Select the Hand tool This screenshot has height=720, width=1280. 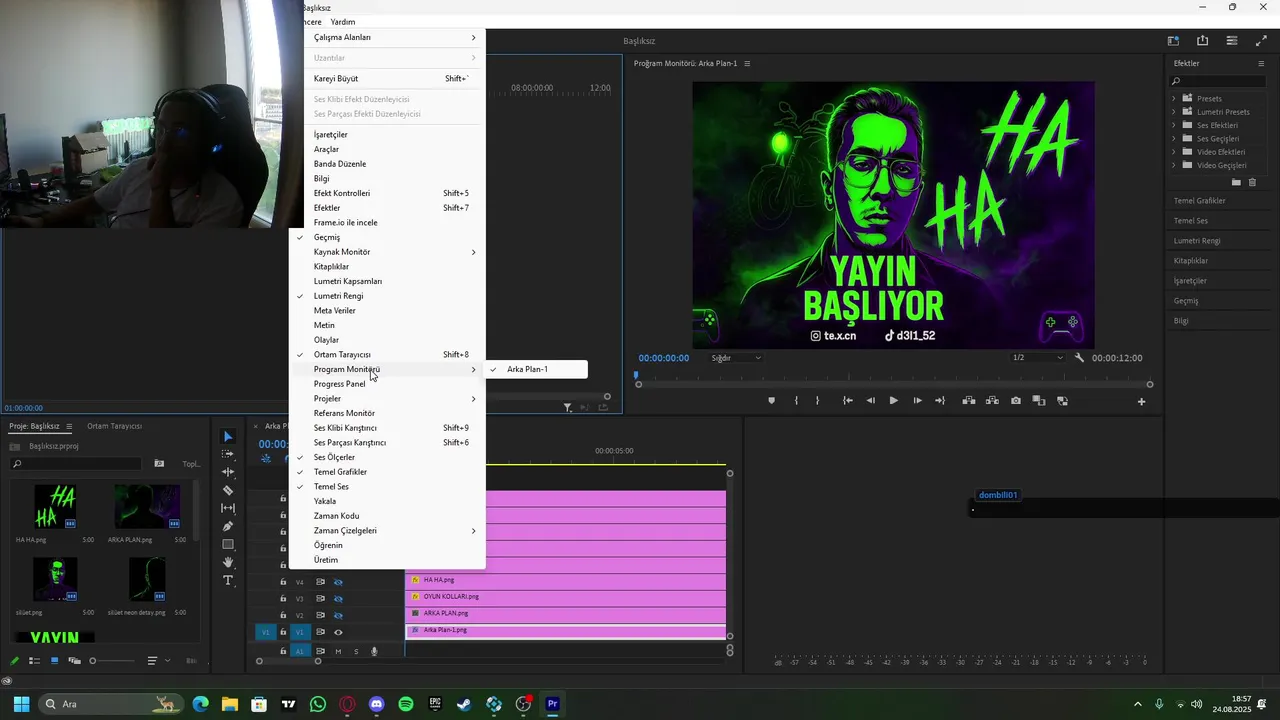228,562
